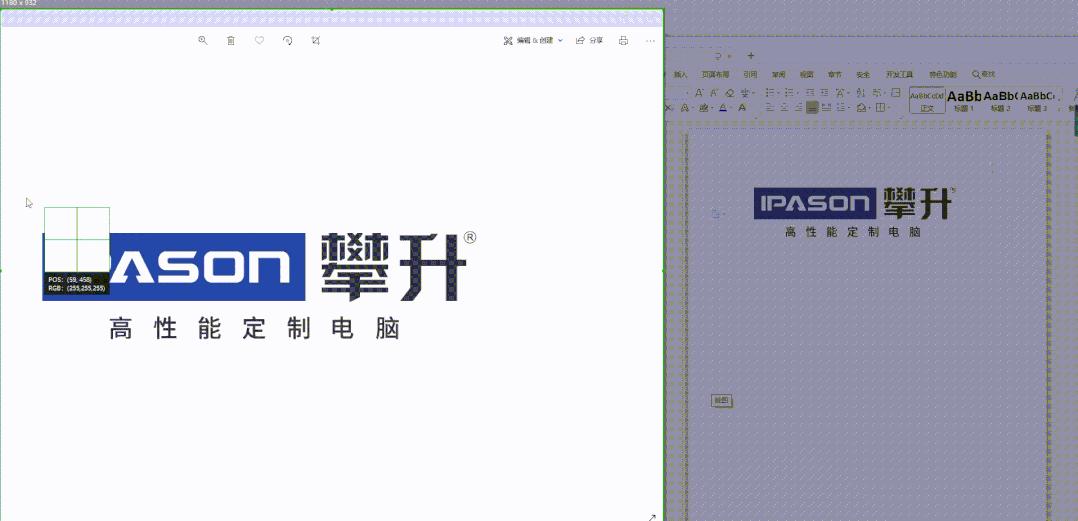Decrease font size in WPS ribbon

[714, 93]
